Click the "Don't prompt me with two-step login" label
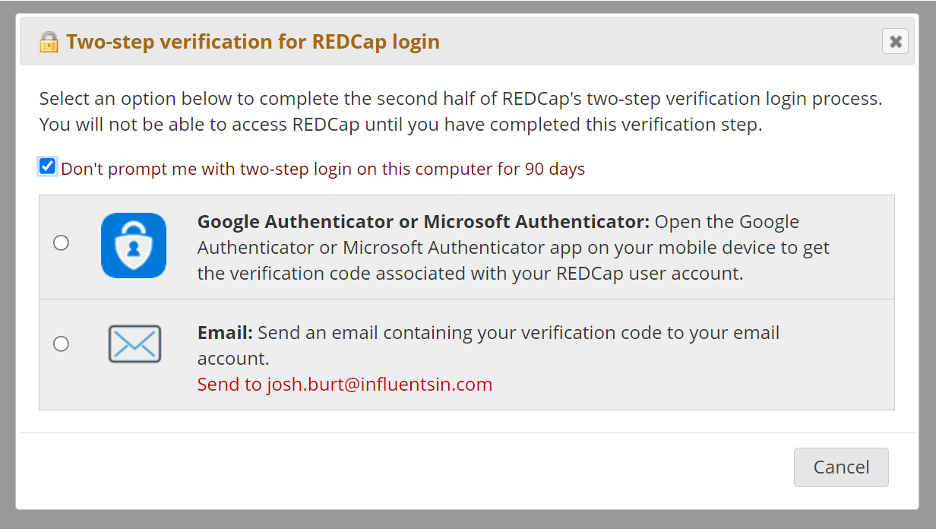 pos(322,169)
